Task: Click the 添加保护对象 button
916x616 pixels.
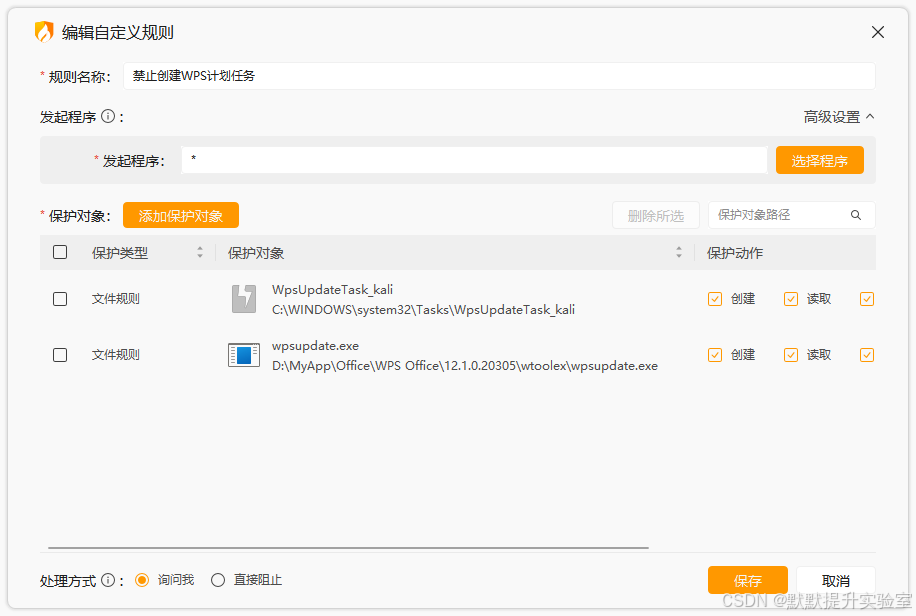Action: (x=181, y=215)
